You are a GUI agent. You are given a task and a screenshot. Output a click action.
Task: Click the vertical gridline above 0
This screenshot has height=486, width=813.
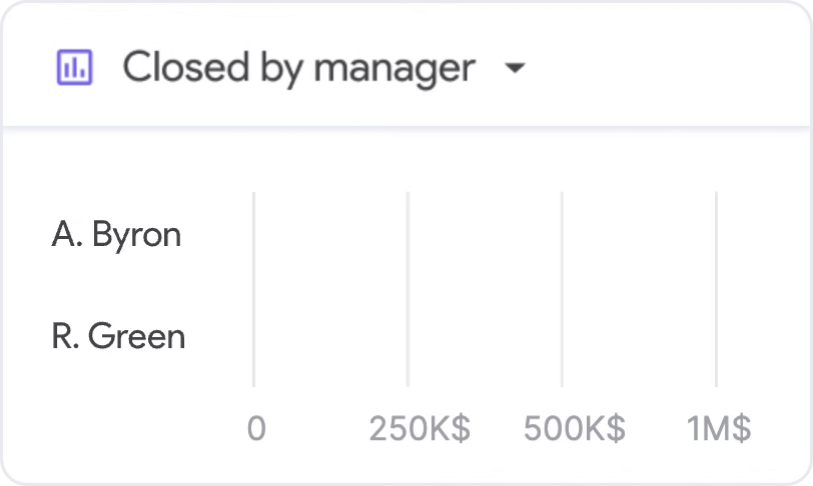[x=254, y=289]
